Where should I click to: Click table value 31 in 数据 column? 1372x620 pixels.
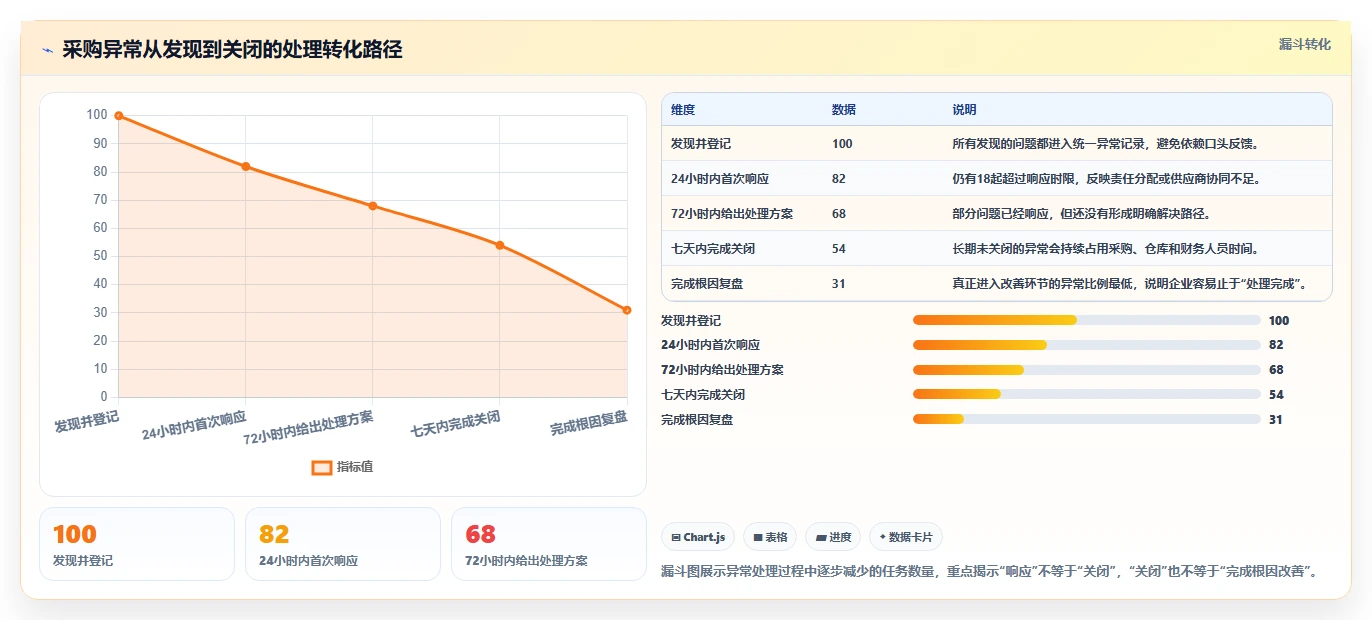pyautogui.click(x=839, y=284)
